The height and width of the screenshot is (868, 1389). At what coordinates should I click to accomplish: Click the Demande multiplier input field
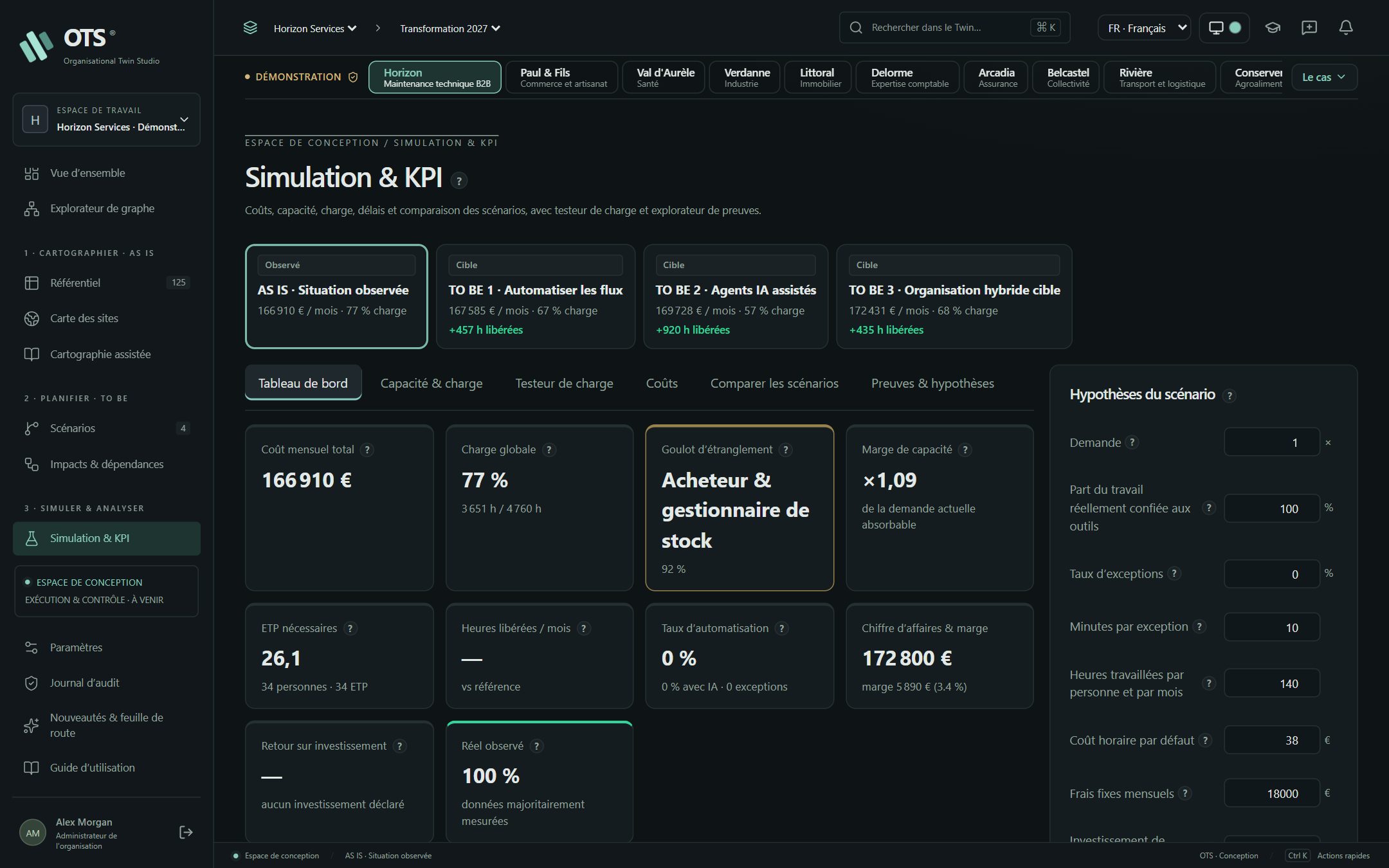click(1271, 442)
